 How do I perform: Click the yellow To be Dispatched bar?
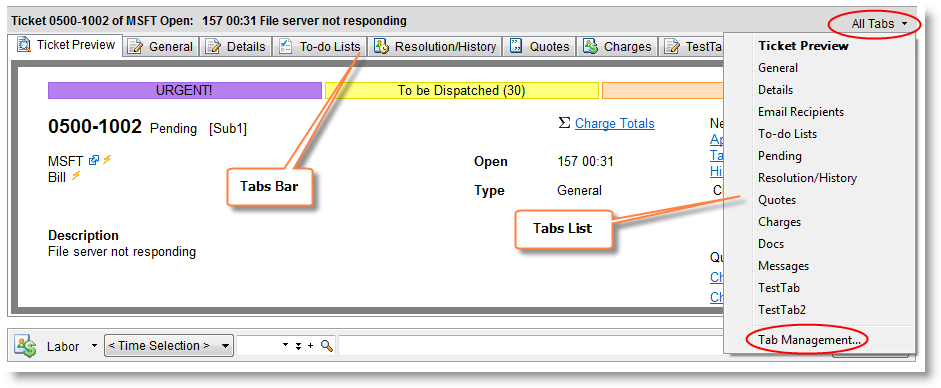click(461, 91)
